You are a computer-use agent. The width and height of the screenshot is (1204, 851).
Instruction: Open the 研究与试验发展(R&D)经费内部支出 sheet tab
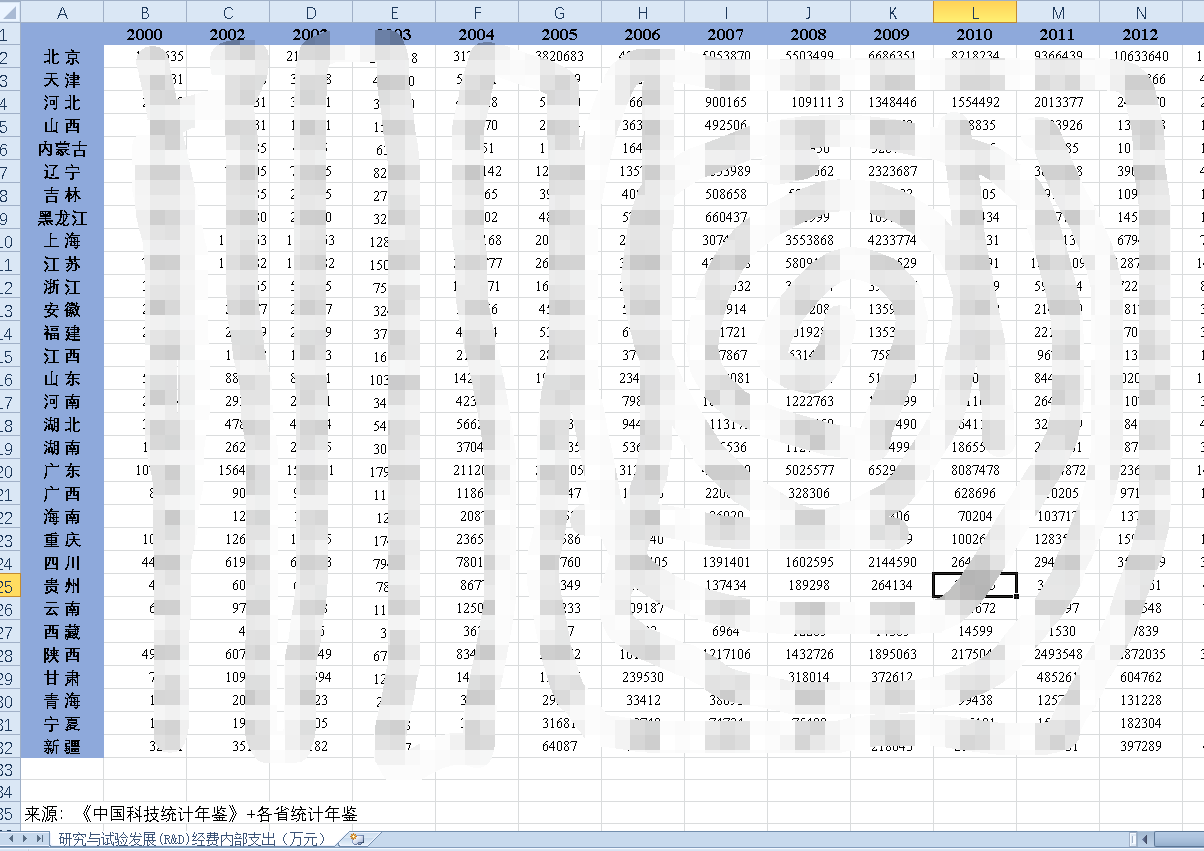(191, 840)
